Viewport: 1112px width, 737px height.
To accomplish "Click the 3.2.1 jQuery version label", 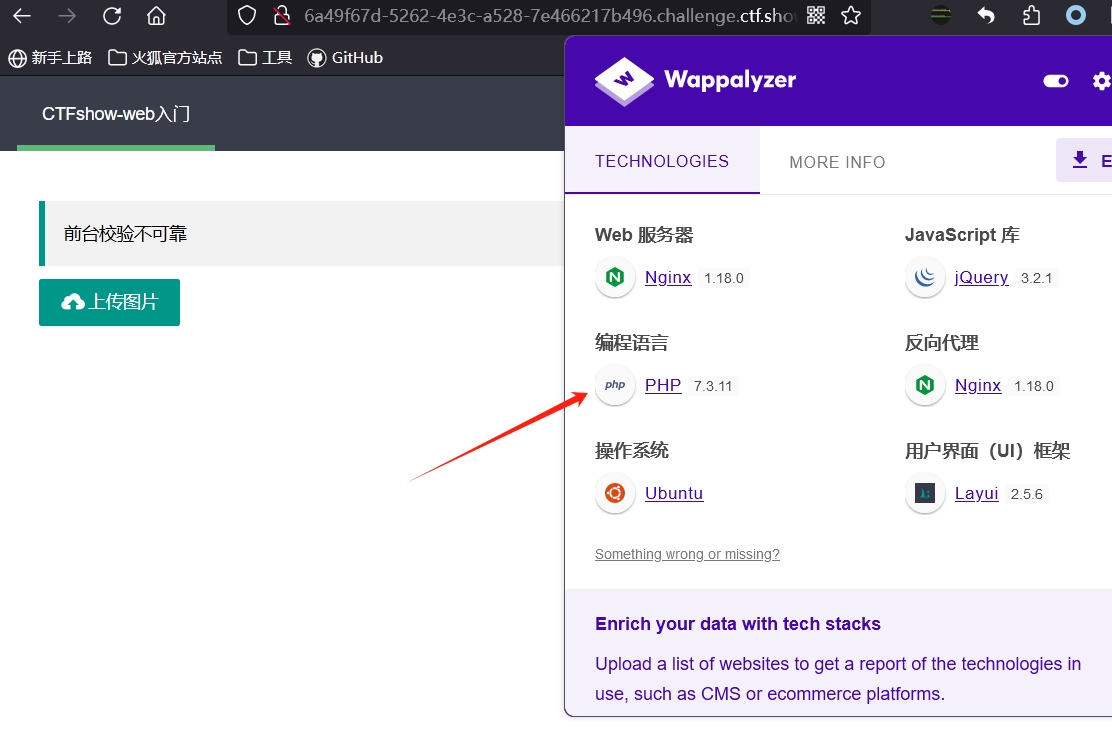I will (1036, 278).
